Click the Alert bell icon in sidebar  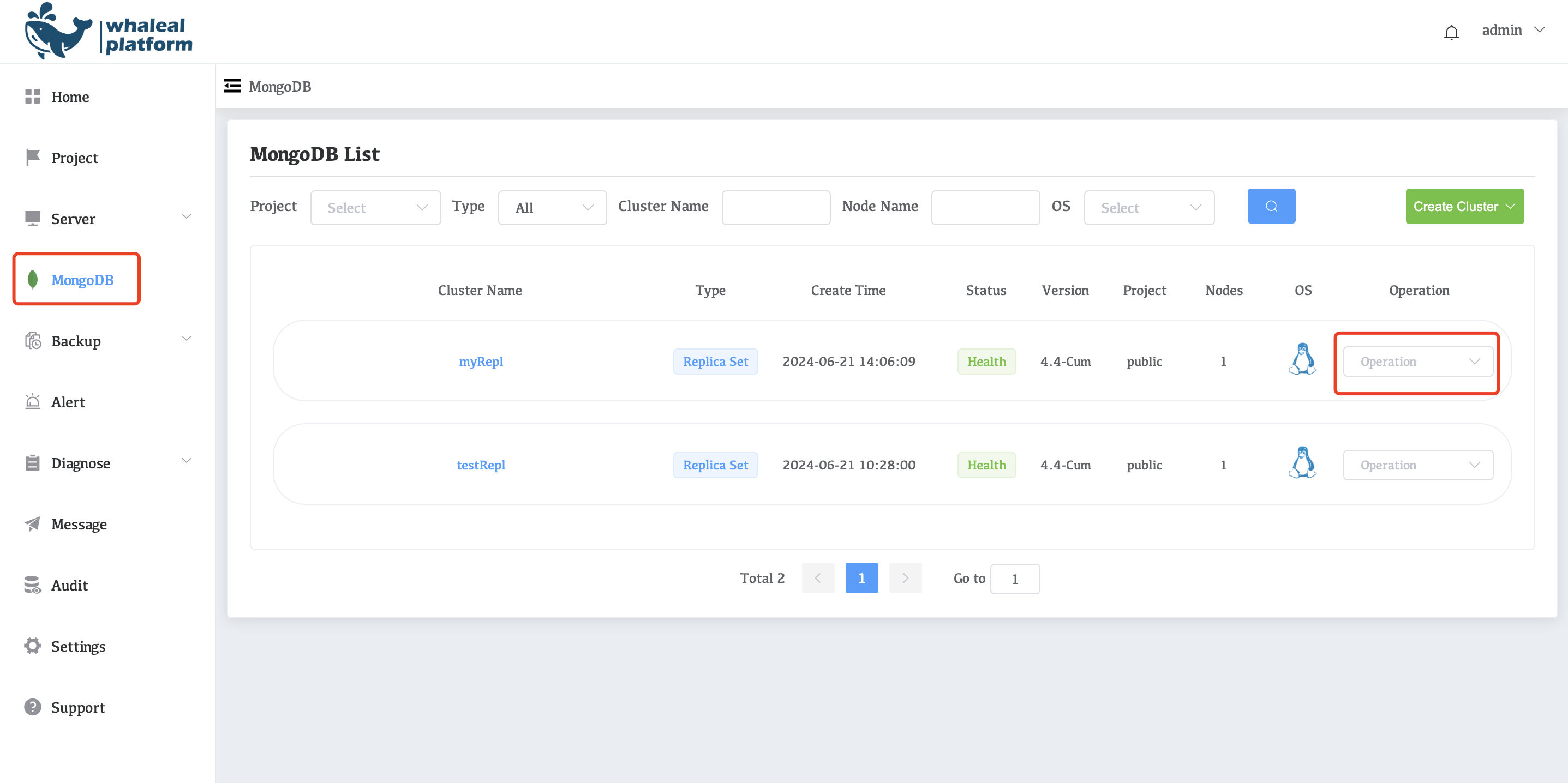(x=33, y=401)
